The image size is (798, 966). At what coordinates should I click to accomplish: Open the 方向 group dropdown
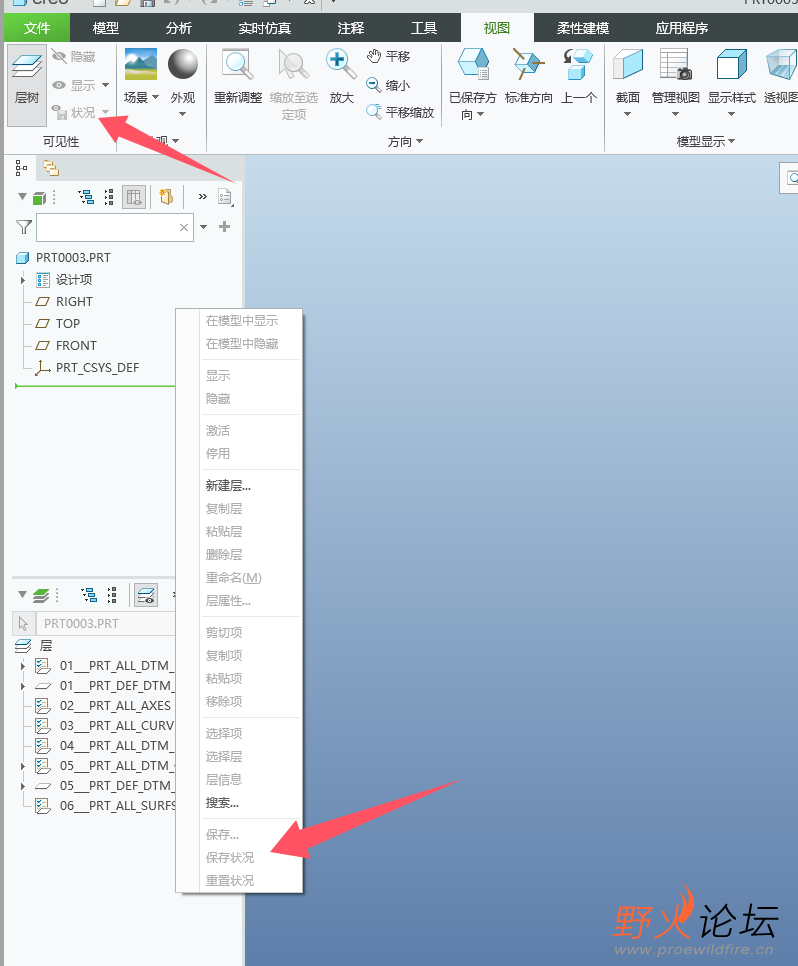[420, 141]
